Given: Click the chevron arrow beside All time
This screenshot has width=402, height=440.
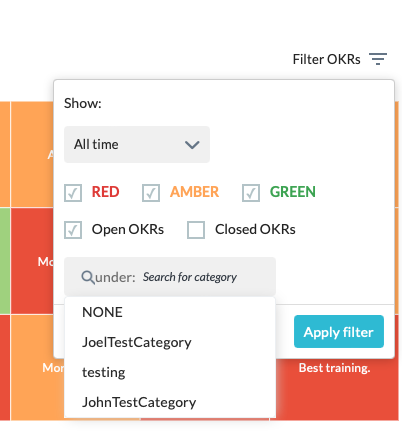Looking at the screenshot, I should [192, 145].
